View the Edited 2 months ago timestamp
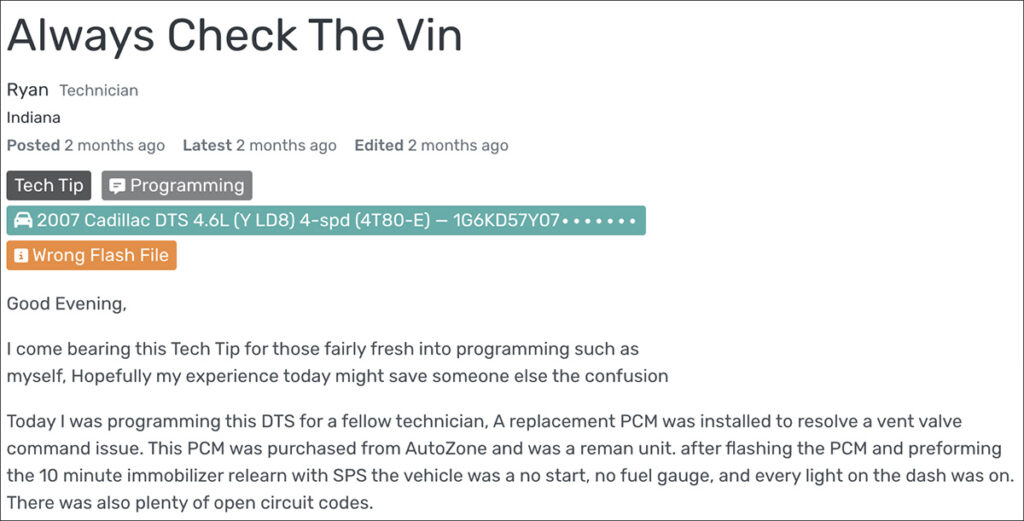The height and width of the screenshot is (521, 1024). pos(431,146)
